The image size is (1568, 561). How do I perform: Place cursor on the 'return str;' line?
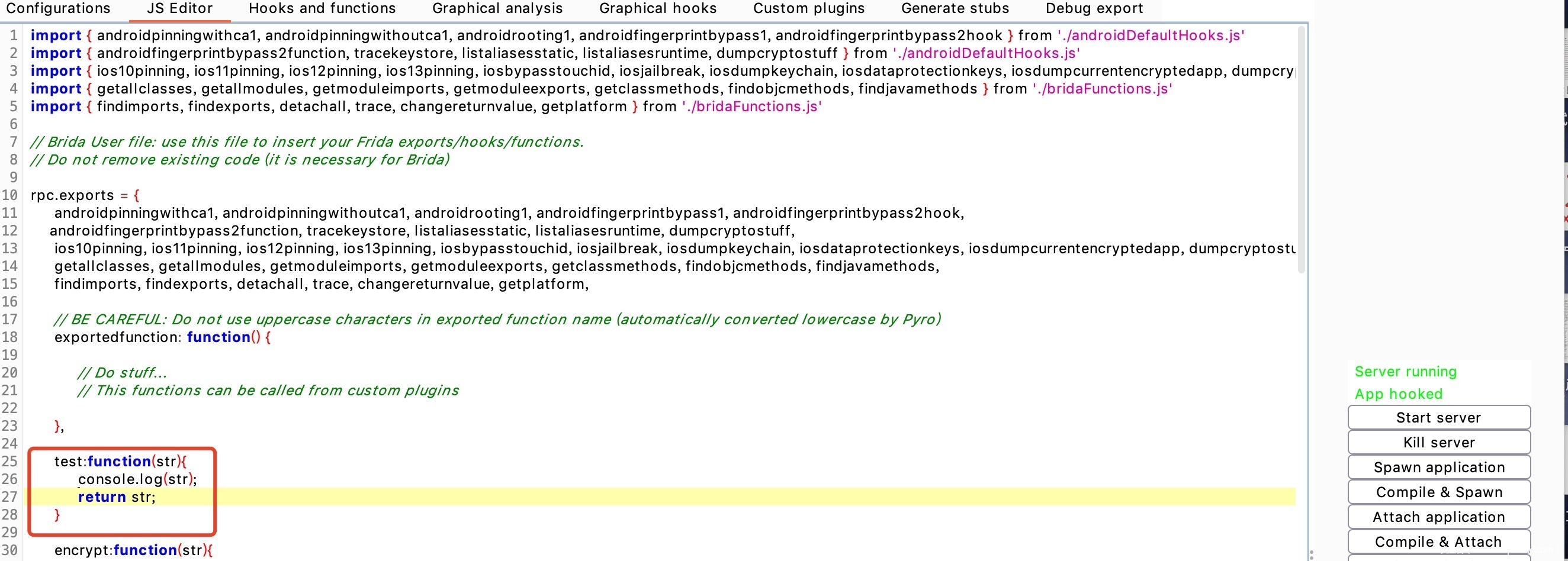click(x=117, y=497)
